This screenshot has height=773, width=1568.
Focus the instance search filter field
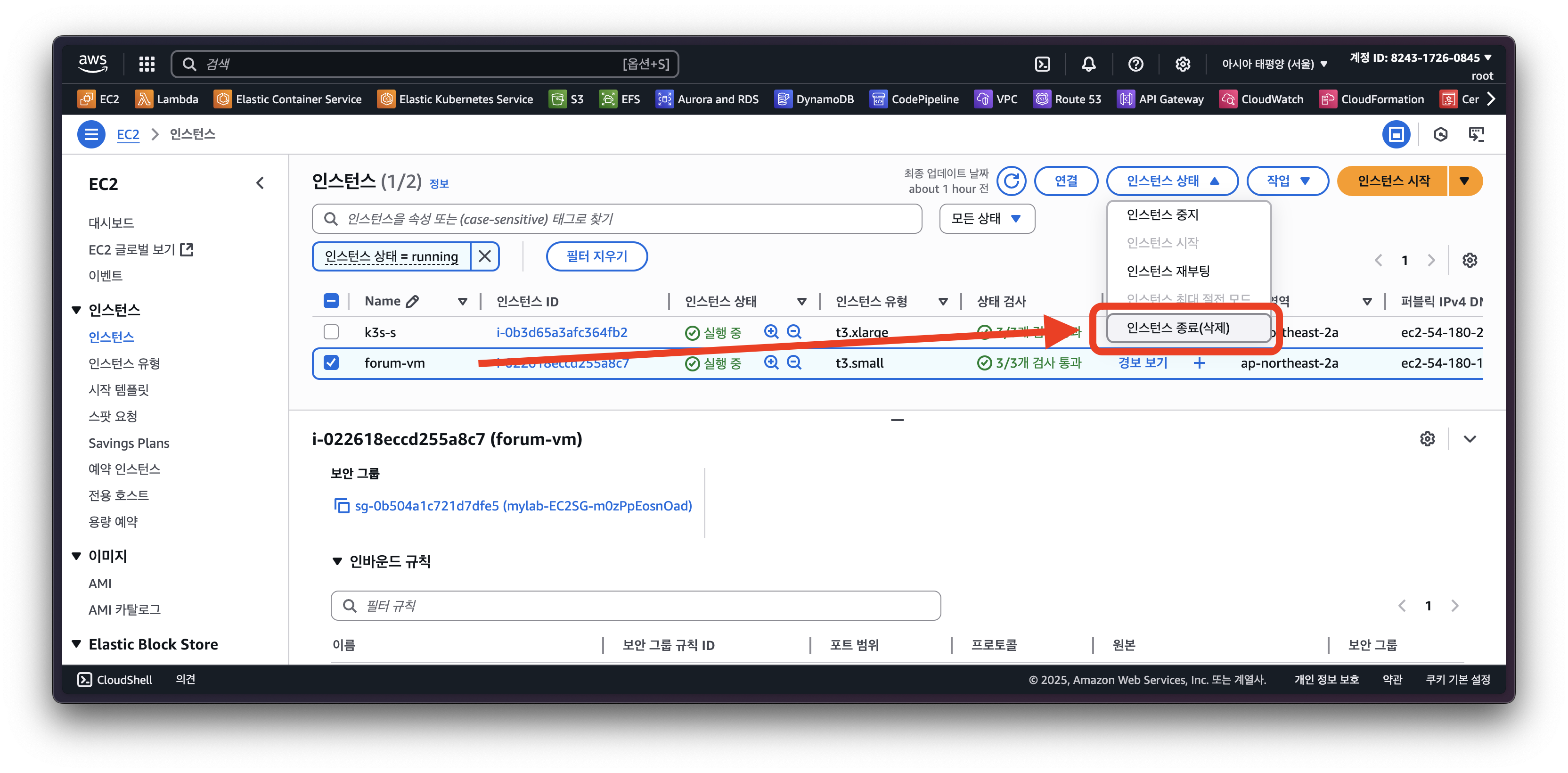[x=617, y=219]
